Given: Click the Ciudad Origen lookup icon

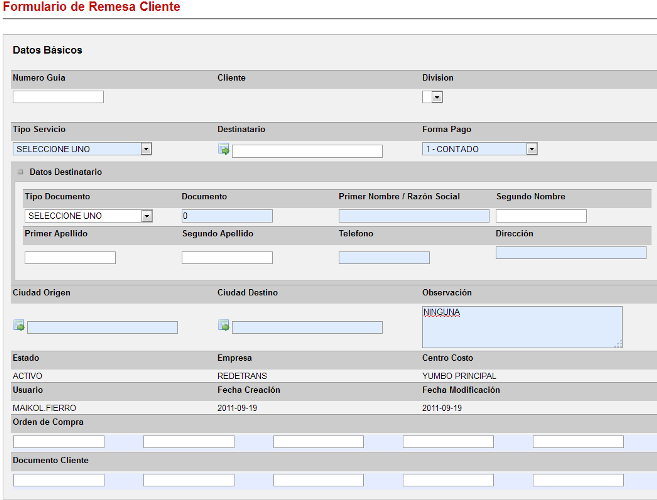Looking at the screenshot, I should click(19, 326).
